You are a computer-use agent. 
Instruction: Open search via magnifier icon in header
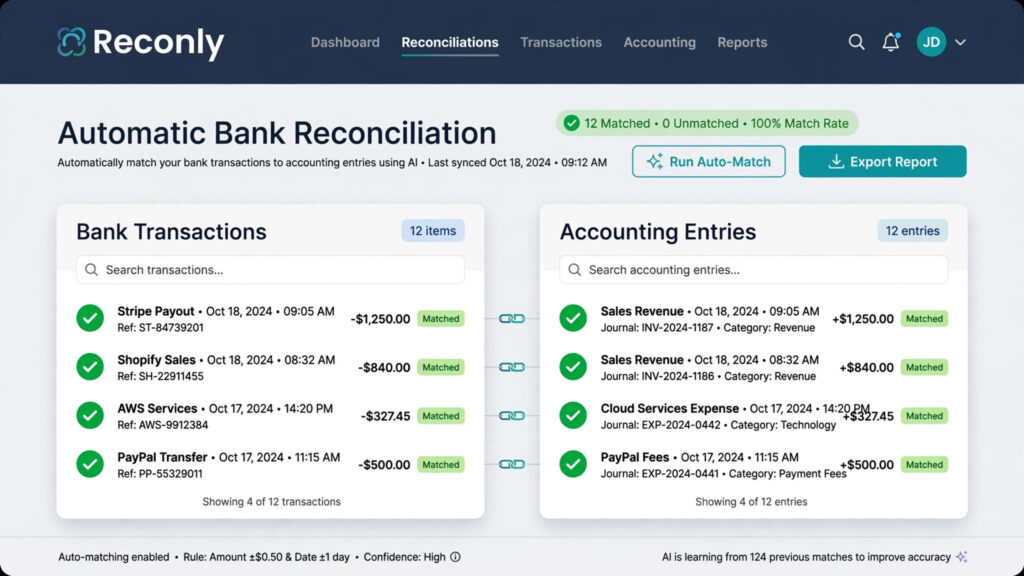pyautogui.click(x=856, y=42)
